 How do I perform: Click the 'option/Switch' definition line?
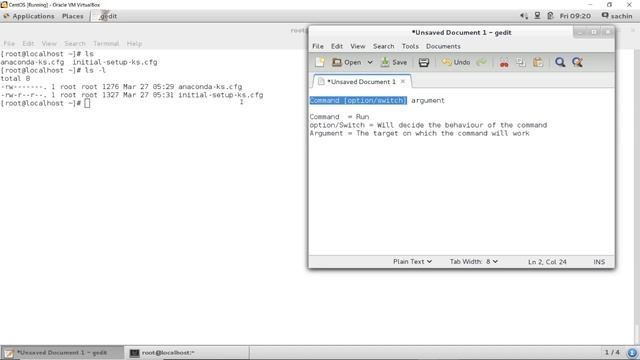[428, 125]
